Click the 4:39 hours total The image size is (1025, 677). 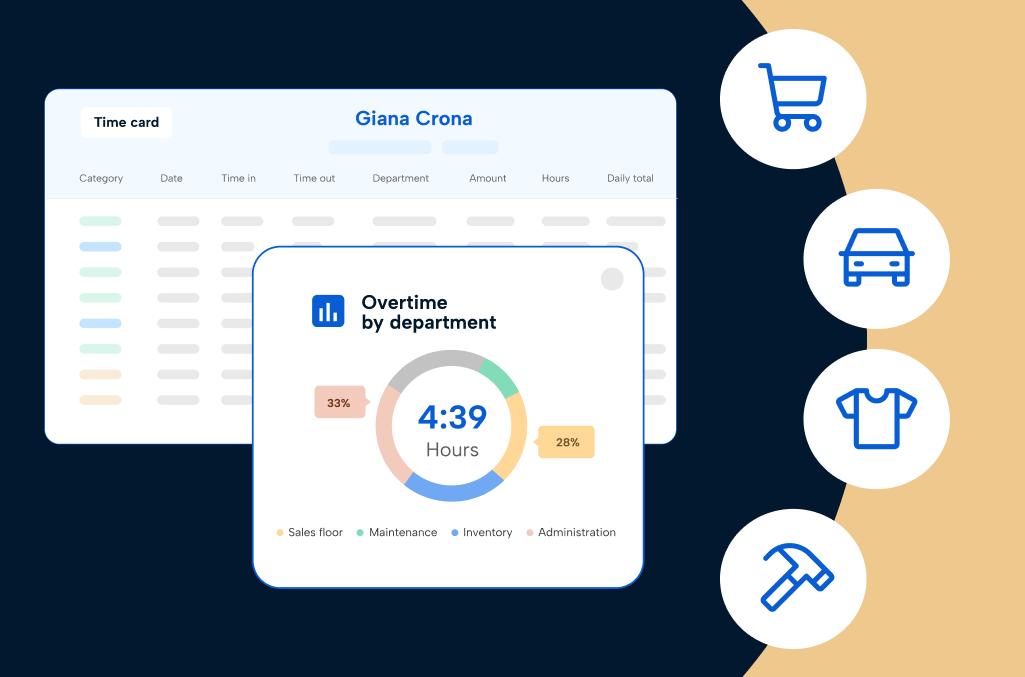tap(452, 417)
